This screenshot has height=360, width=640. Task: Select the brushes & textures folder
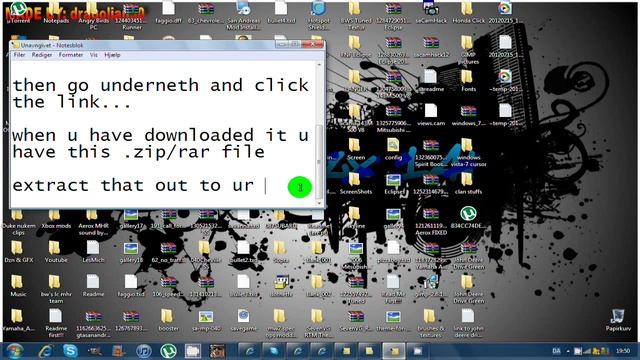[x=430, y=324]
